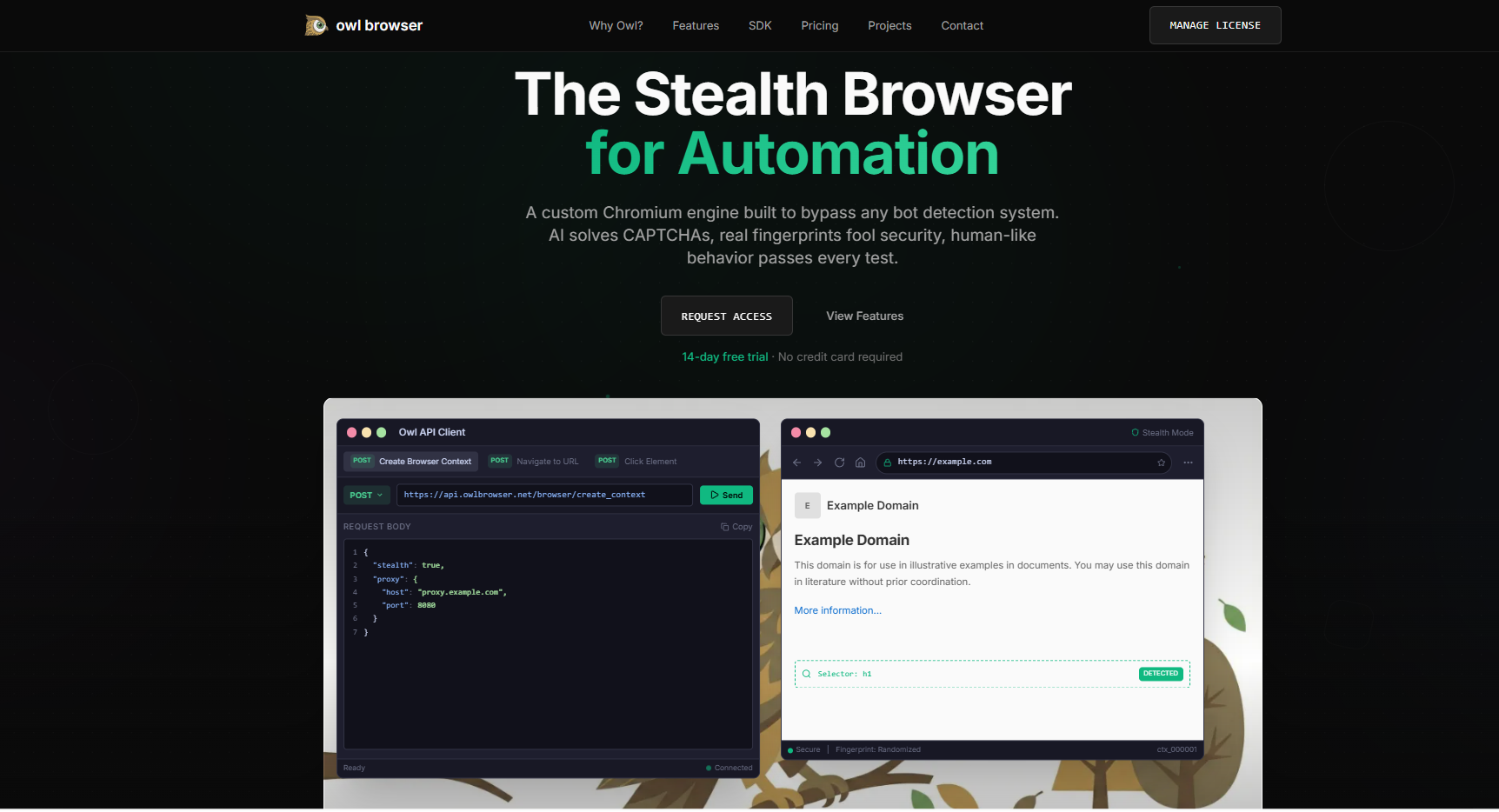Image resolution: width=1499 pixels, height=812 pixels.
Task: Click the REQUEST ACCESS button
Action: tap(726, 316)
